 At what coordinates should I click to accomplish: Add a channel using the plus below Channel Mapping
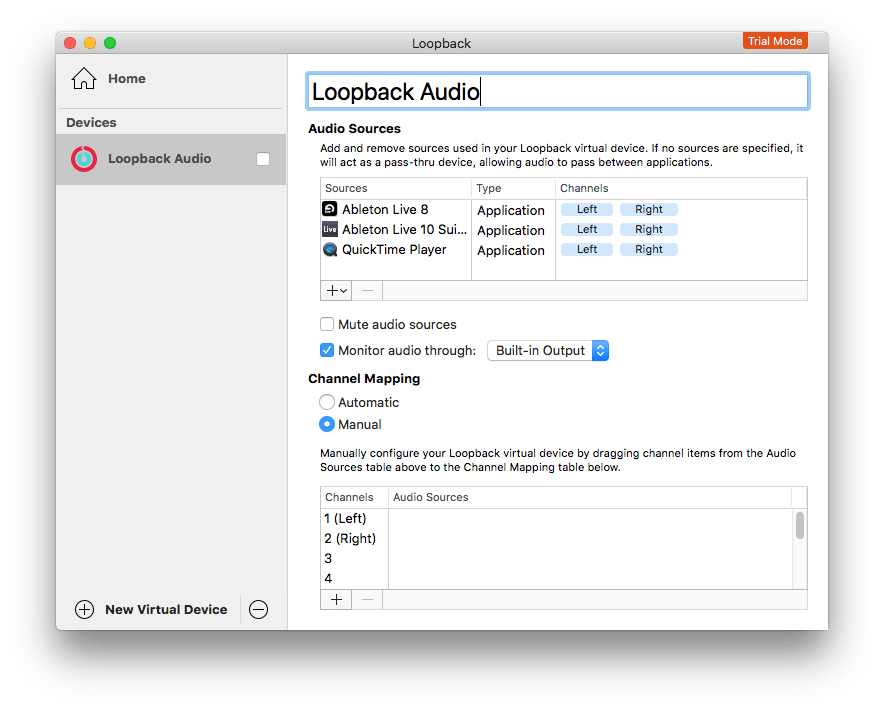point(336,599)
